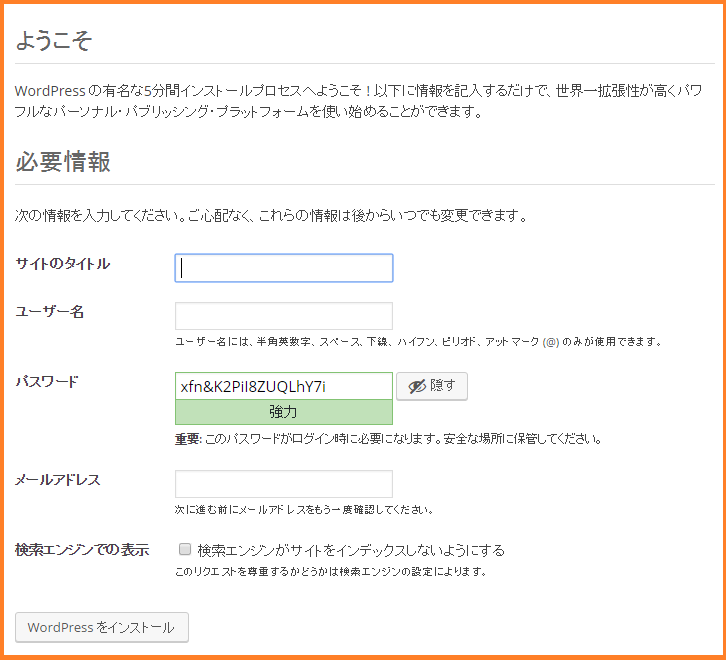
Task: Focus the ユーザー名 text box
Action: [284, 316]
